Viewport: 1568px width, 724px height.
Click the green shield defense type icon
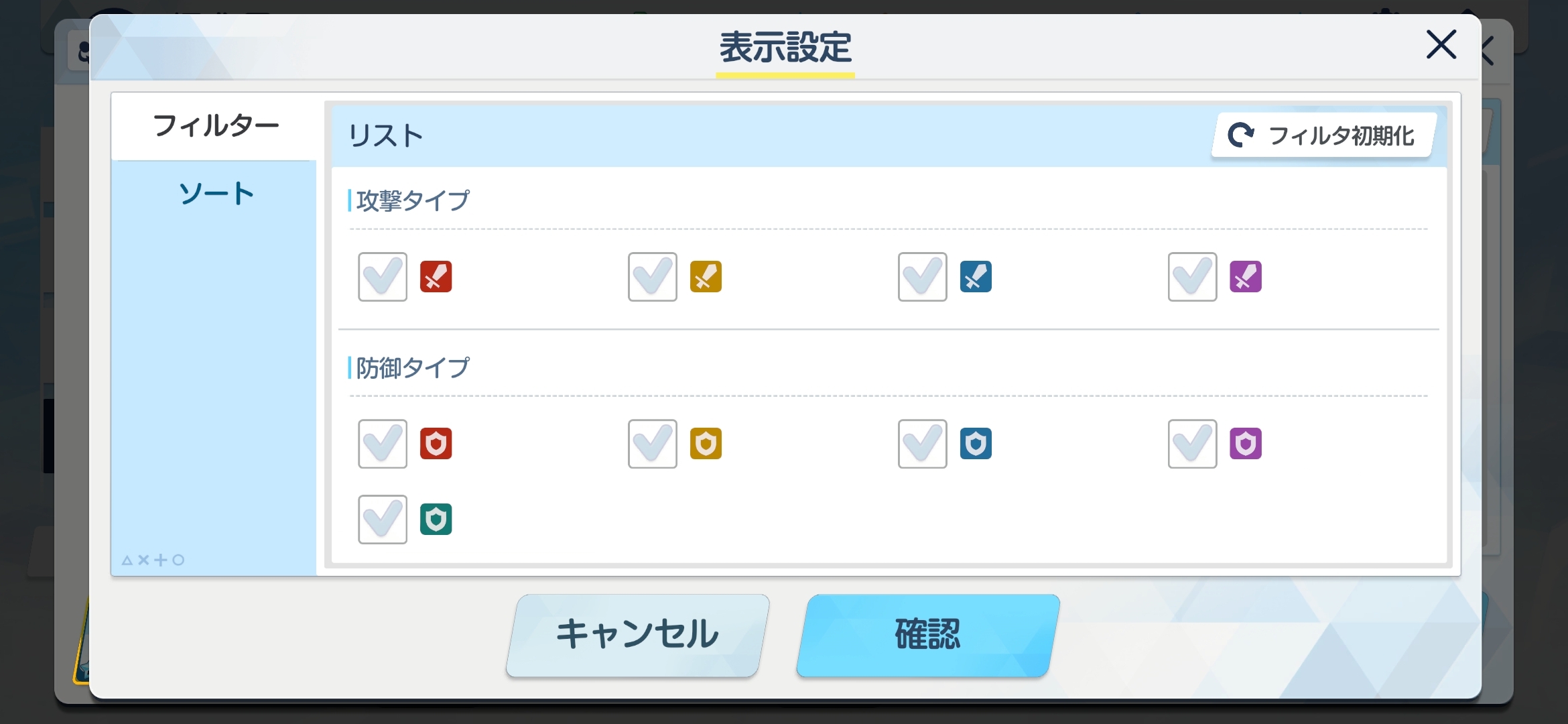(x=436, y=520)
